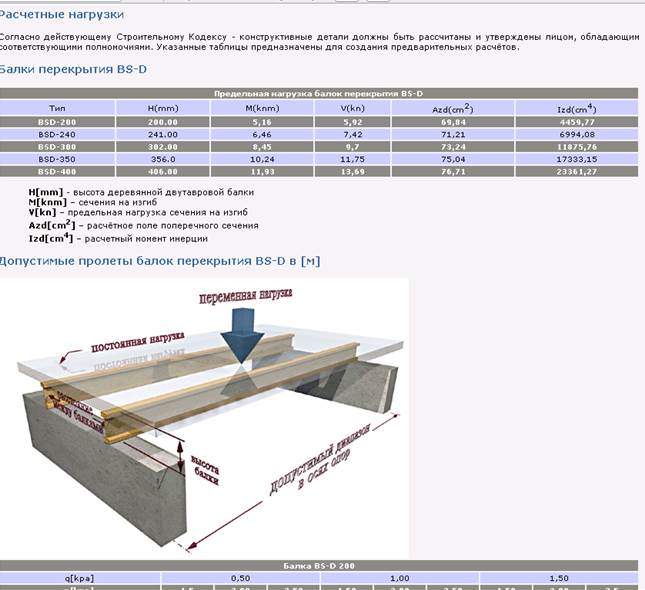The width and height of the screenshot is (645, 590).
Task: Click the table title "Предельная нагрузка балок перекрытия"
Action: pyautogui.click(x=319, y=93)
